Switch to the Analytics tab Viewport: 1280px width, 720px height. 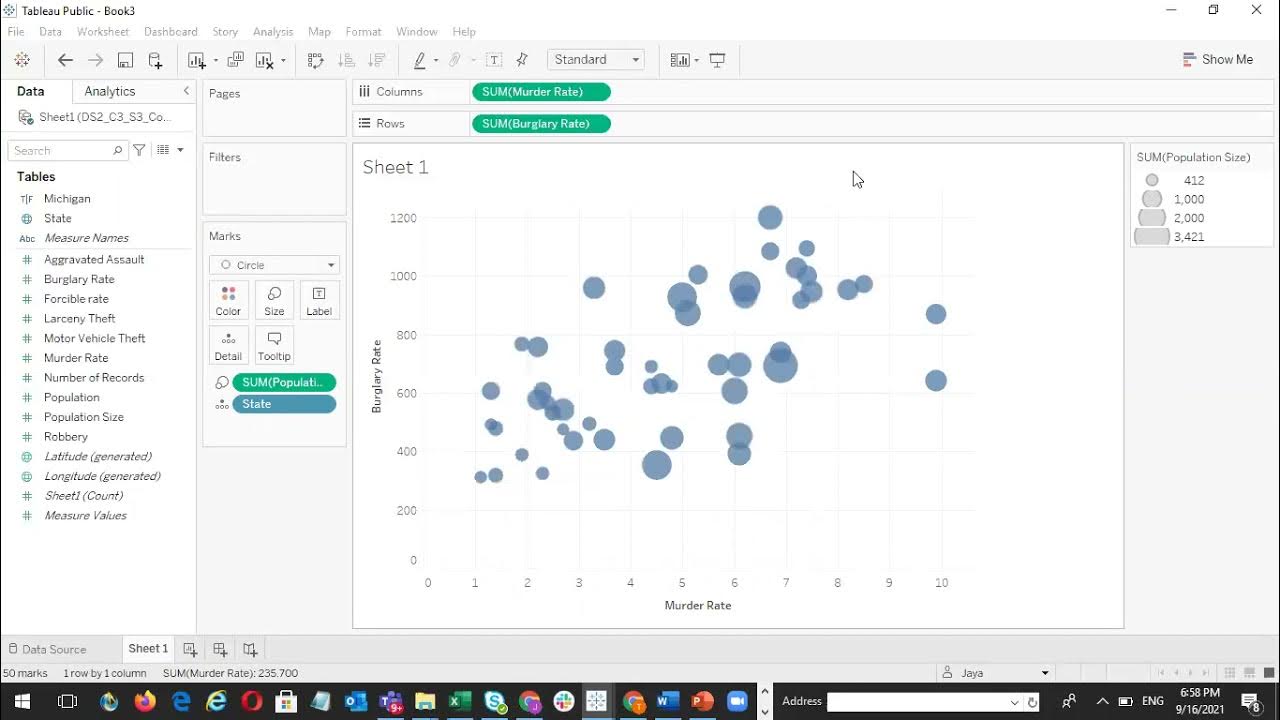110,91
